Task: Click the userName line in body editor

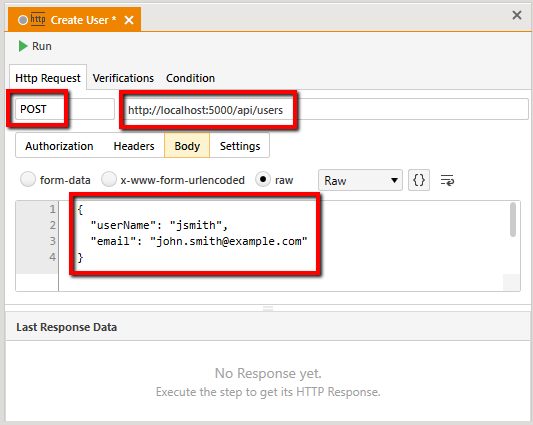Action: pos(159,225)
